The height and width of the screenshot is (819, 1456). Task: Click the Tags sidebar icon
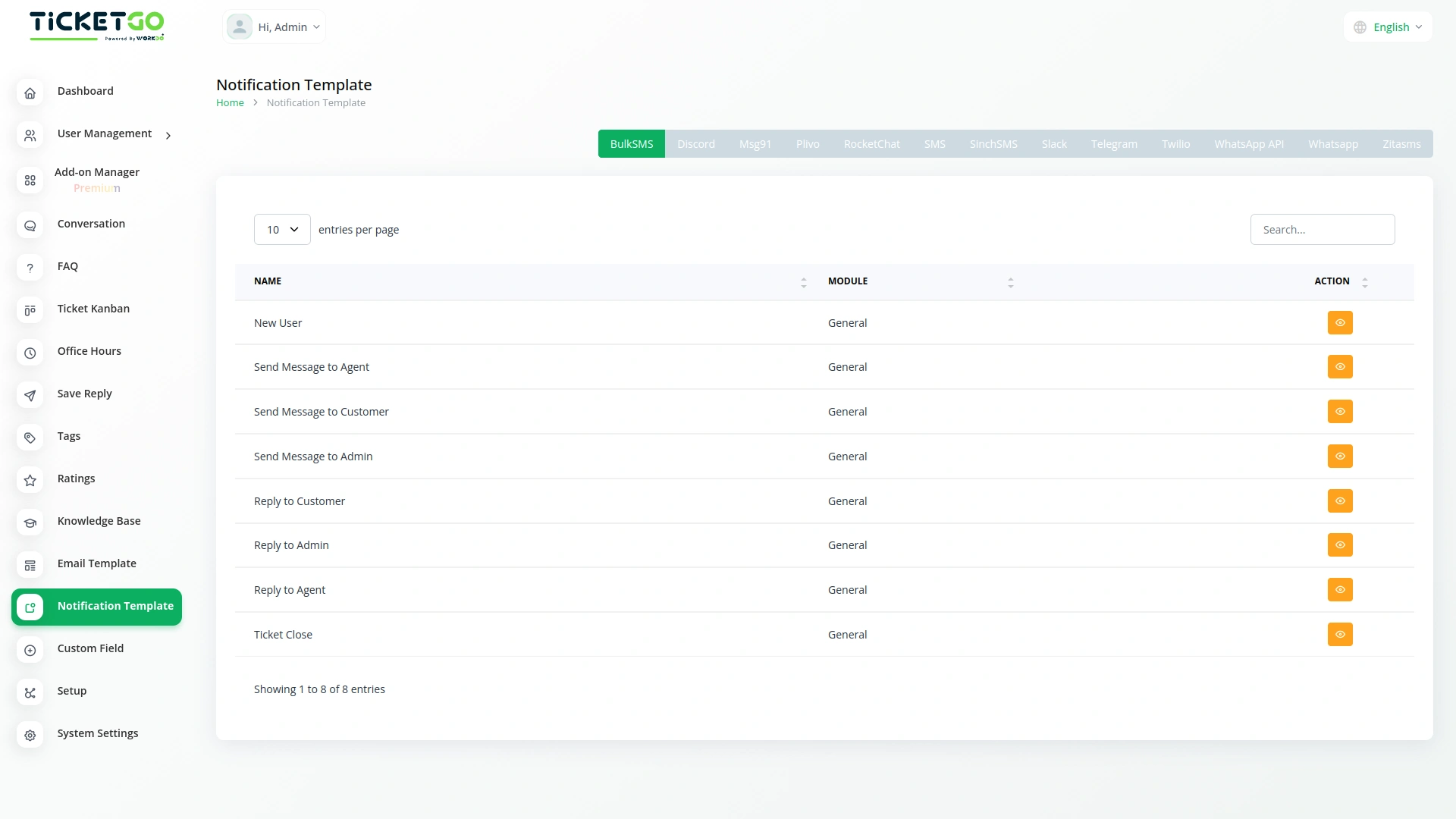click(30, 438)
